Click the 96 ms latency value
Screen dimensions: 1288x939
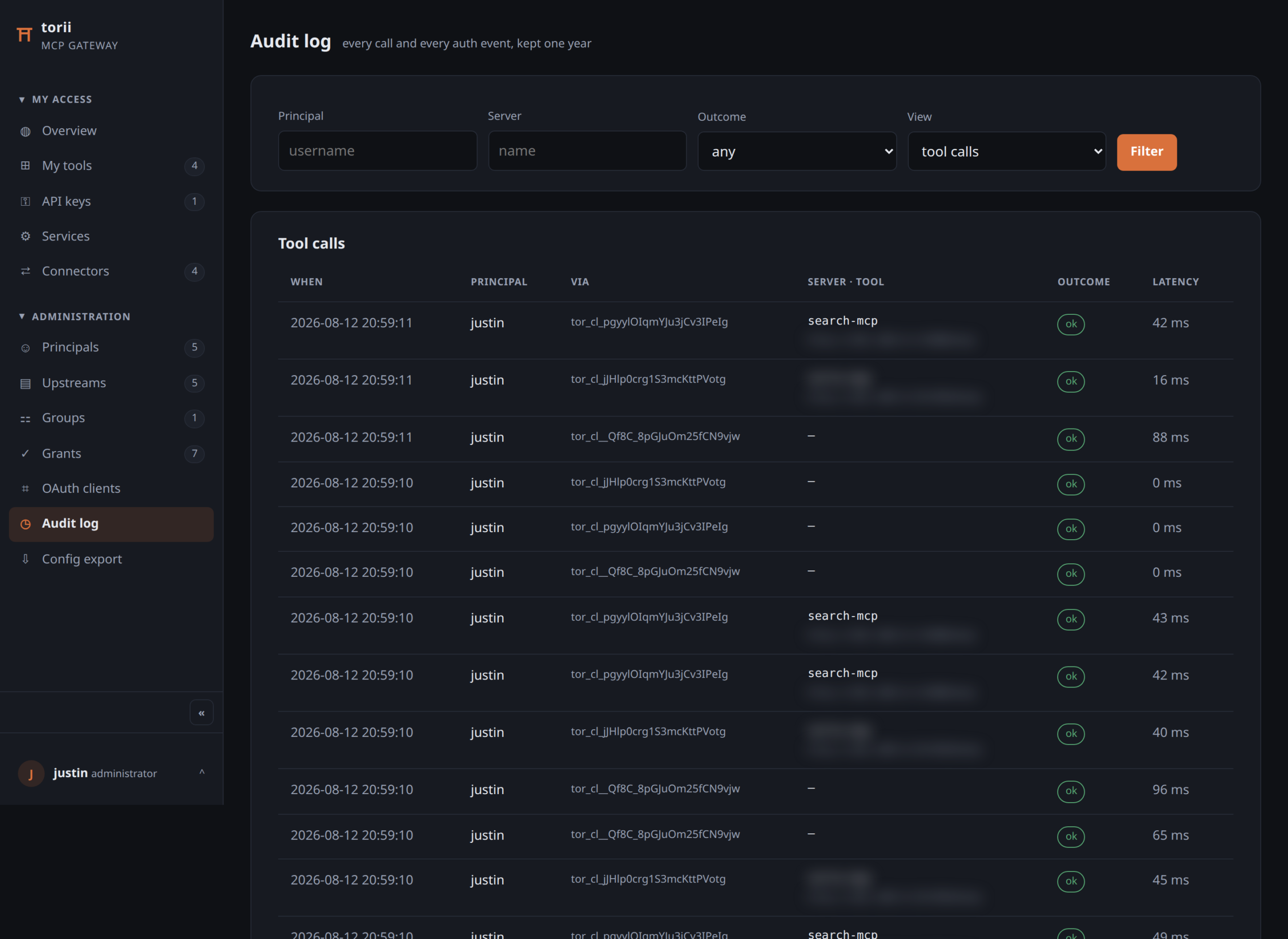[1170, 790]
